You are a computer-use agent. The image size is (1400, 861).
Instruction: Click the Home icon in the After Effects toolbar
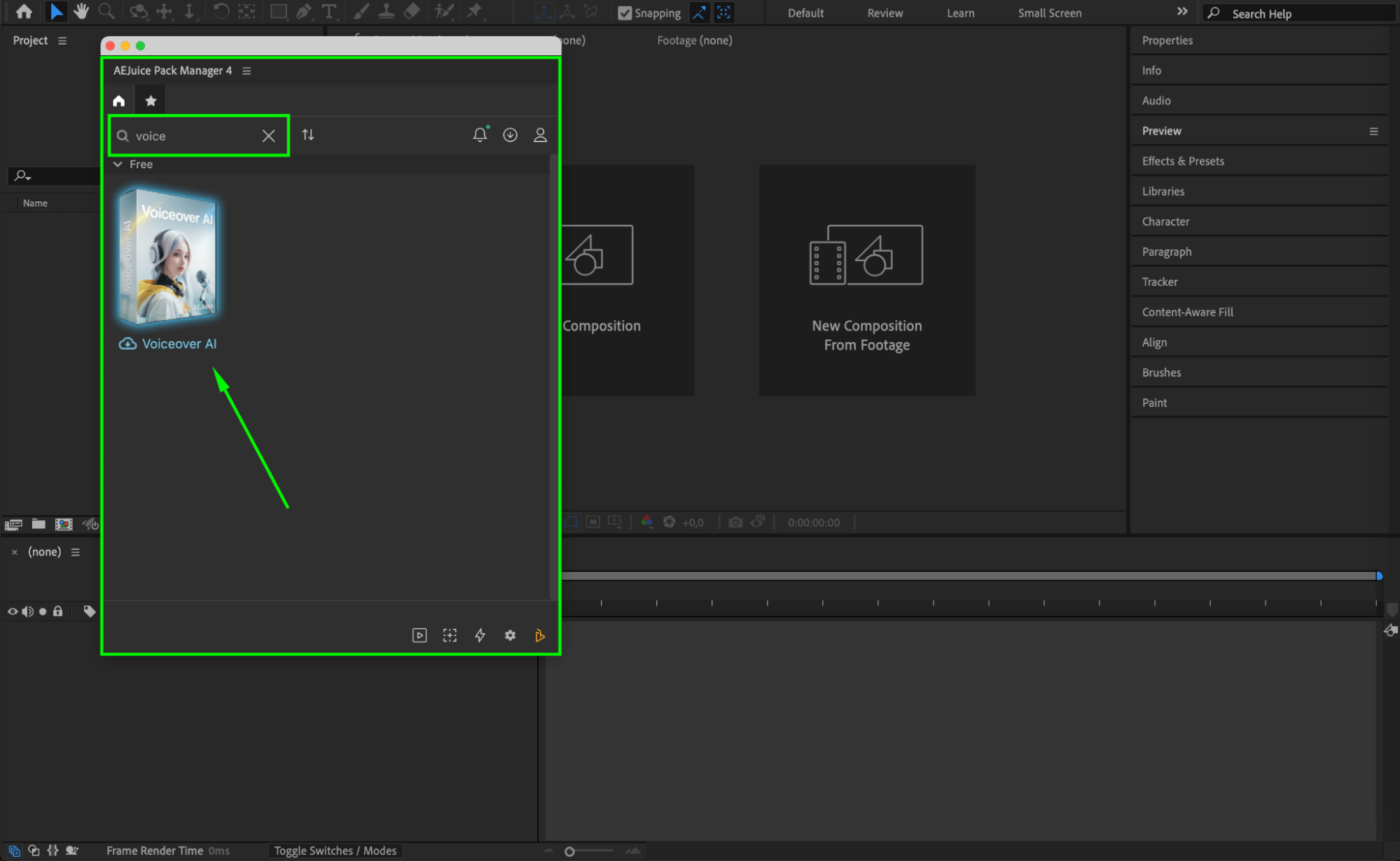(x=24, y=12)
